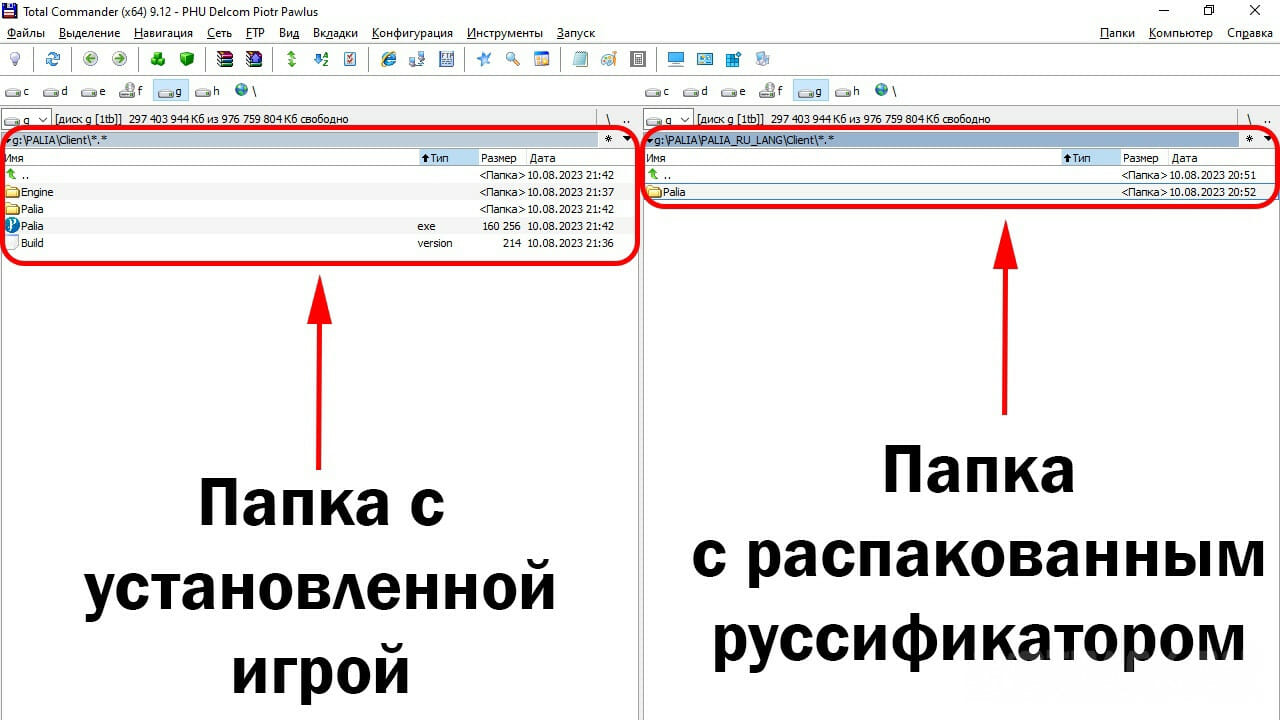1280x720 pixels.
Task: Switch left panel to drive e
Action: (94, 91)
